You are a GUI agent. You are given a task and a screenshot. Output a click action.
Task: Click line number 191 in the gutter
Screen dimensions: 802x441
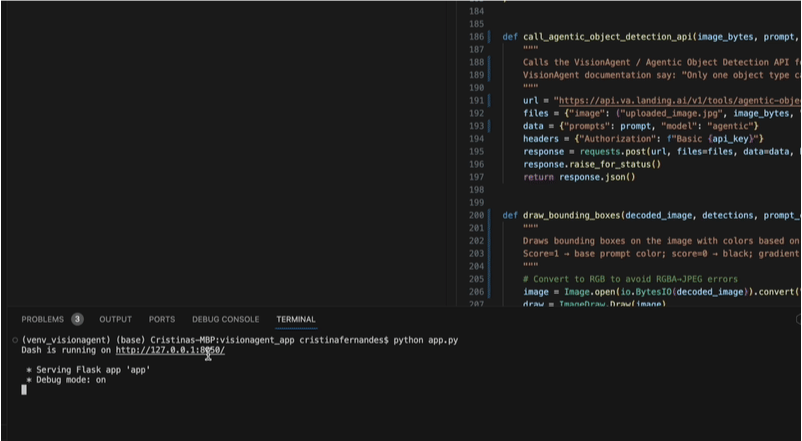tap(476, 101)
